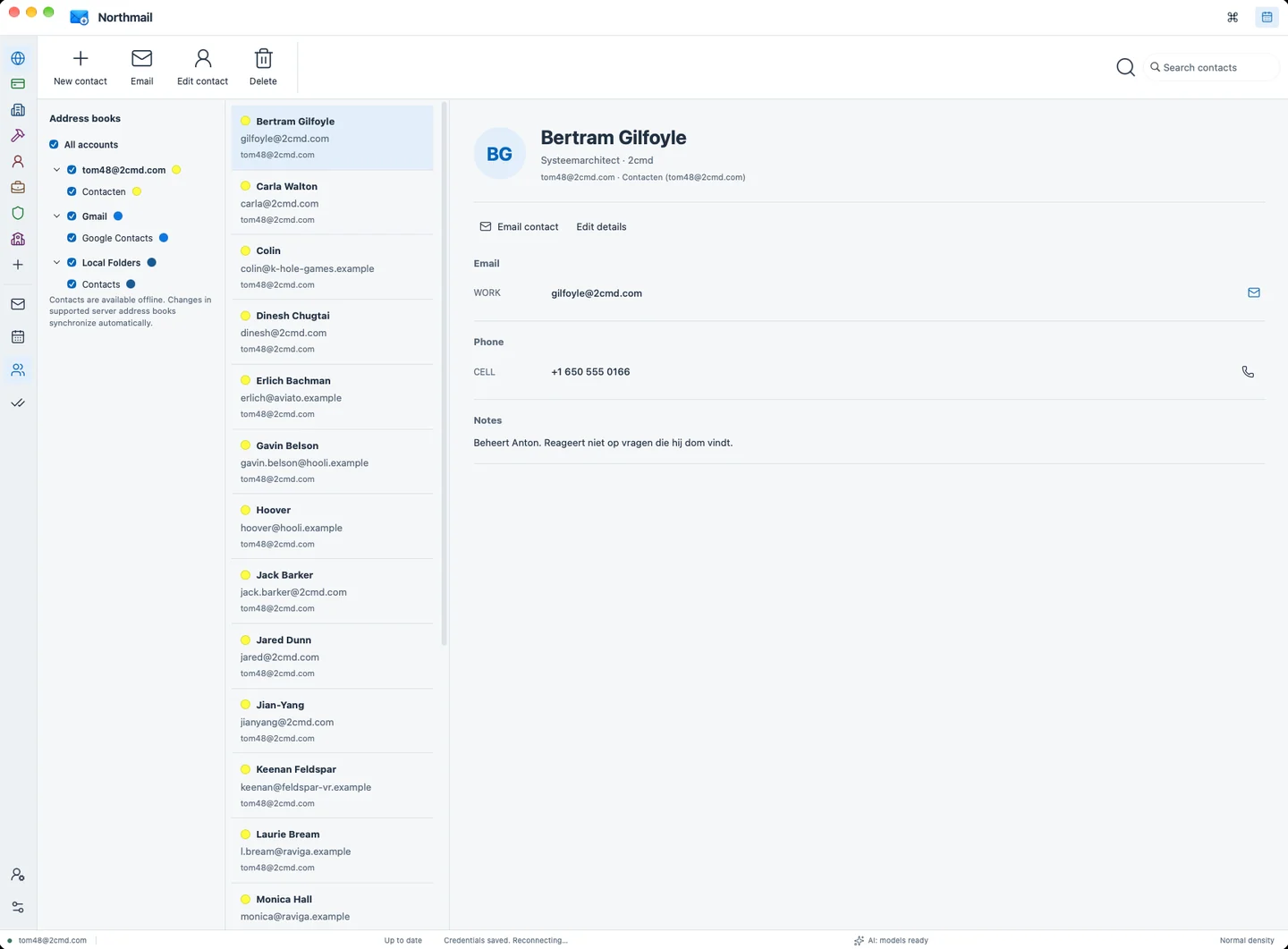Screen dimensions: 1288x949
Task: Switch to Calendar view in the sidebar
Action: tap(18, 337)
